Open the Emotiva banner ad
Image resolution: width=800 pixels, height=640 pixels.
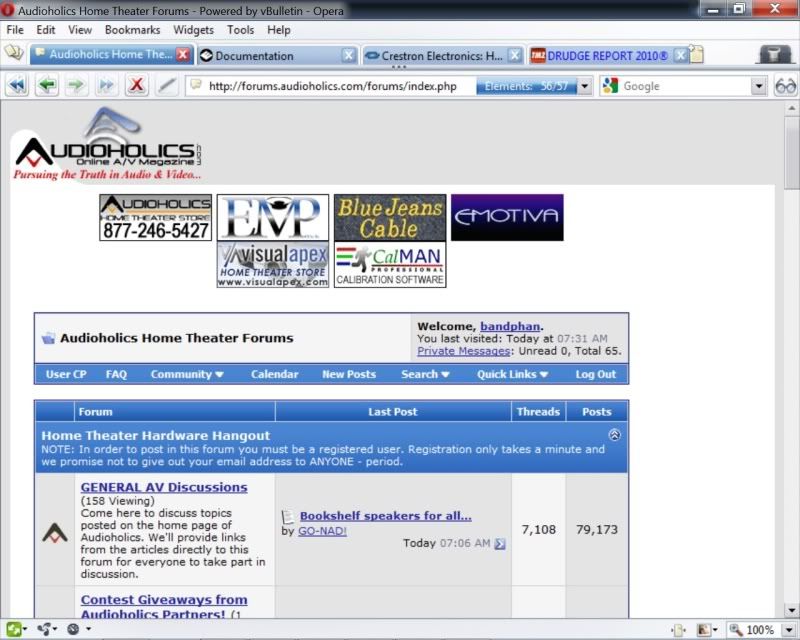(507, 217)
